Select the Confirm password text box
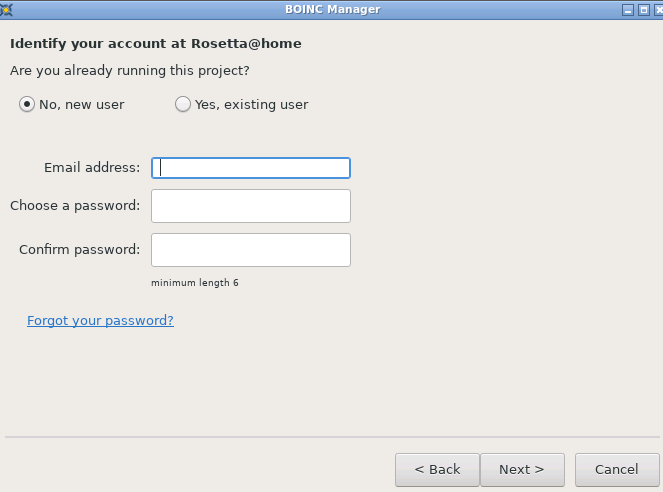This screenshot has height=492, width=663. 251,250
